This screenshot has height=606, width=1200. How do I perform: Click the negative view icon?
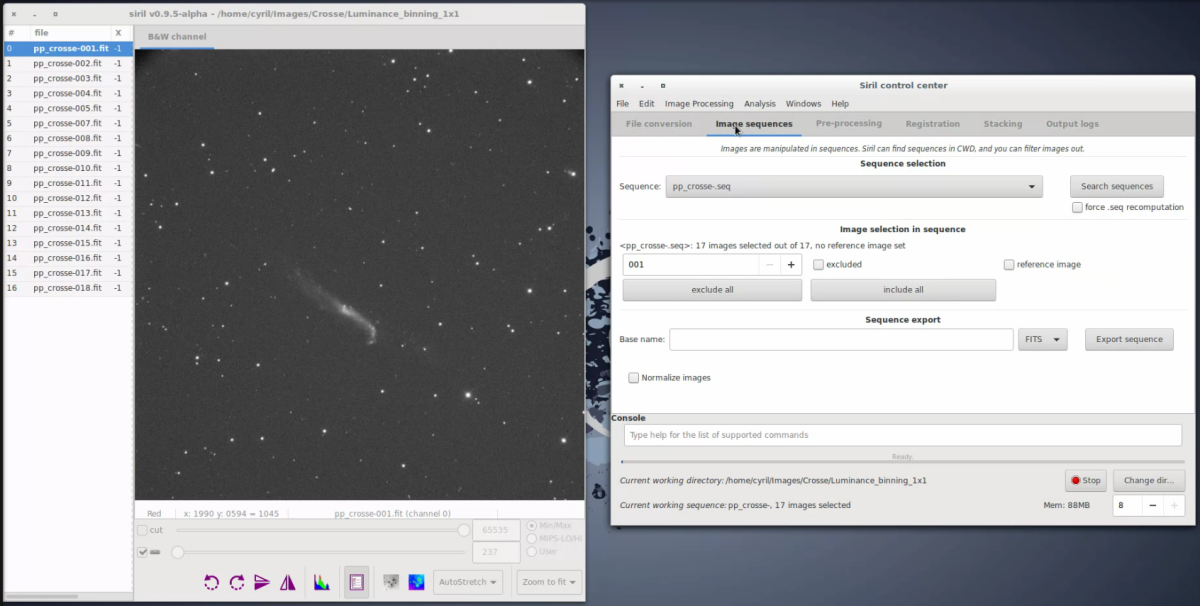tap(392, 582)
